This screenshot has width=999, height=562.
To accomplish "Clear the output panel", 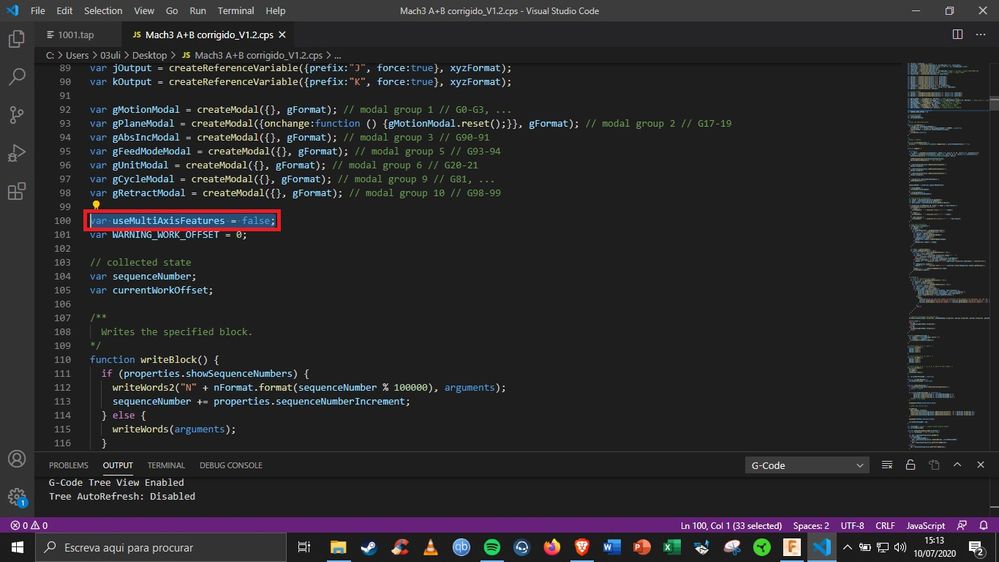I will tap(887, 465).
